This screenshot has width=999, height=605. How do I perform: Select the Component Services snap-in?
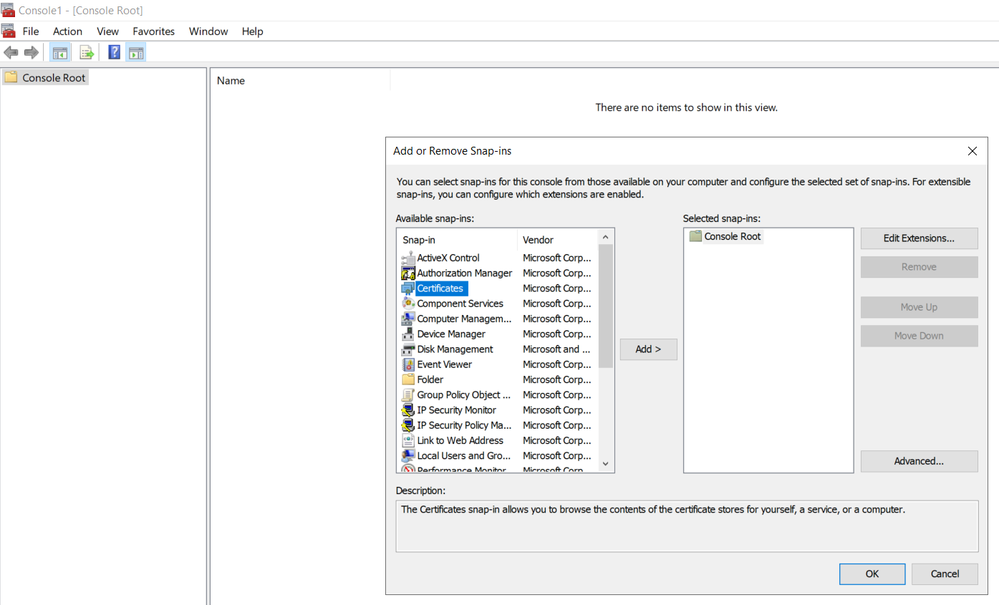click(x=460, y=304)
